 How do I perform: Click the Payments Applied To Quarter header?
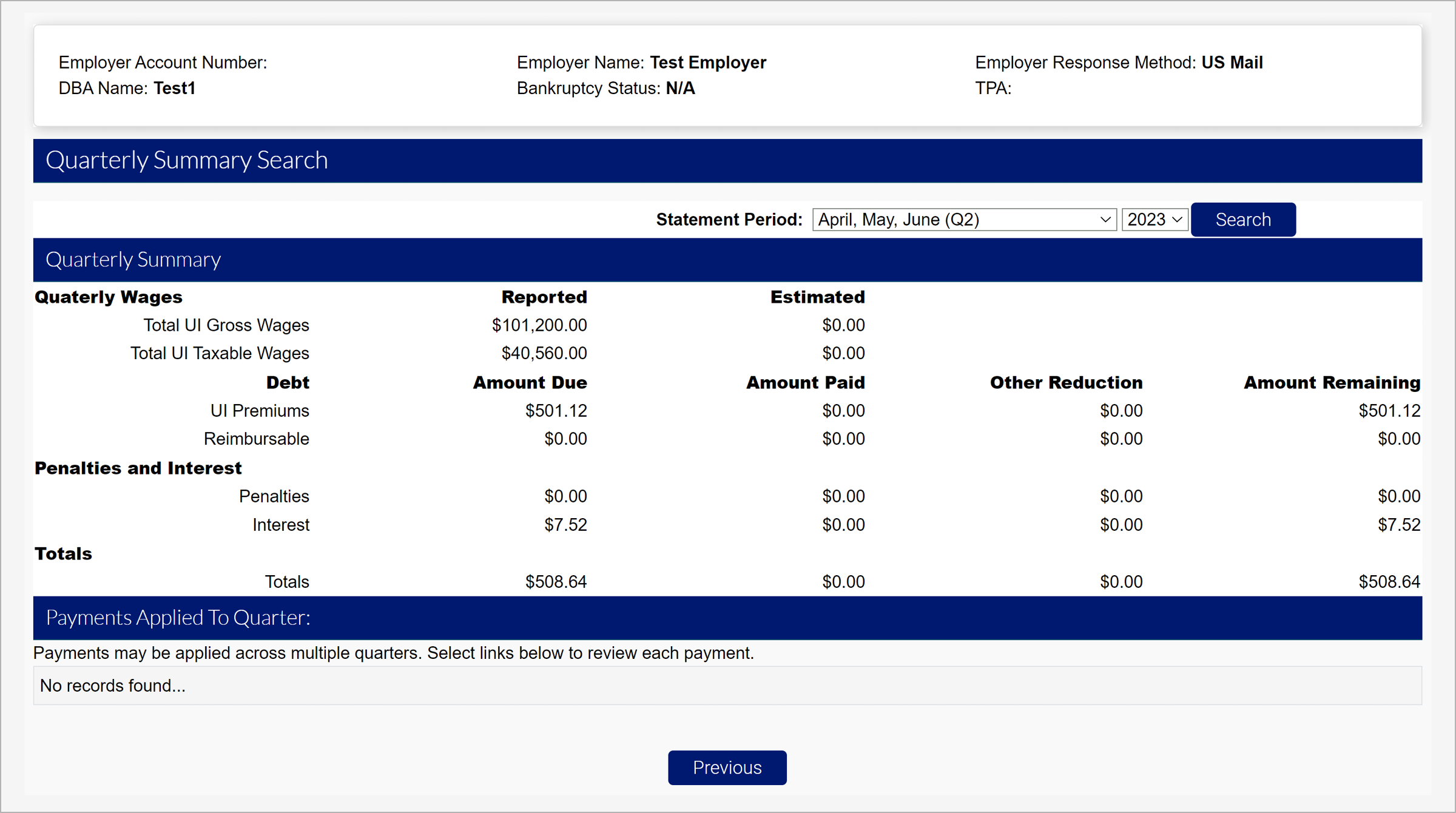(178, 618)
